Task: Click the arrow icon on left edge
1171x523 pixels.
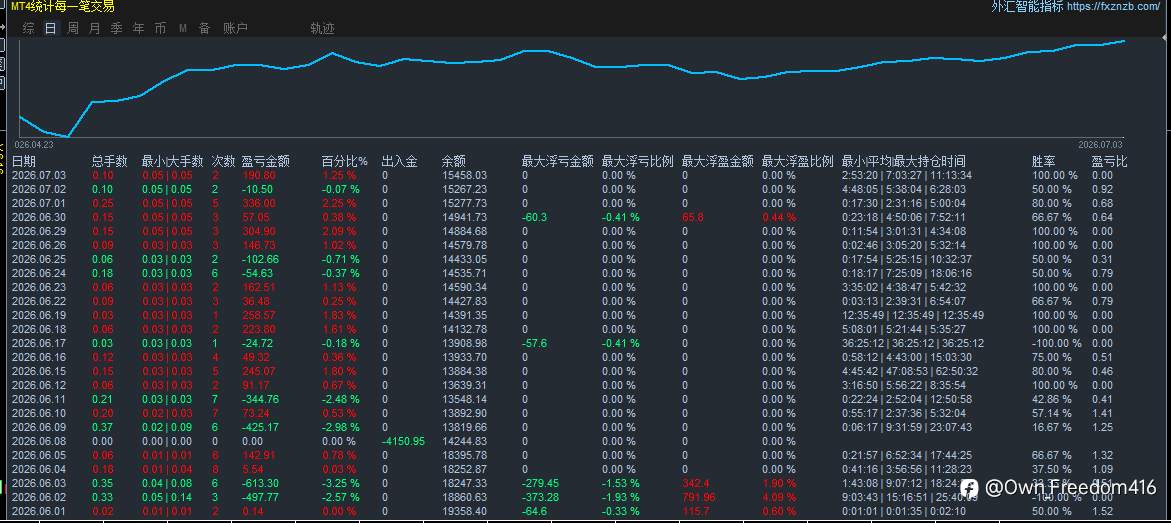Action: 2,27
